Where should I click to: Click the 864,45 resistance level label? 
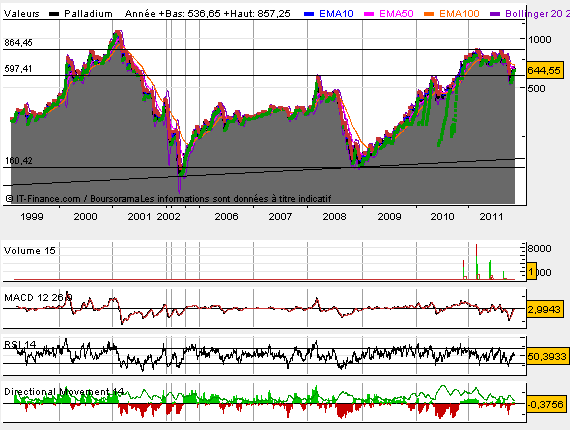19,43
